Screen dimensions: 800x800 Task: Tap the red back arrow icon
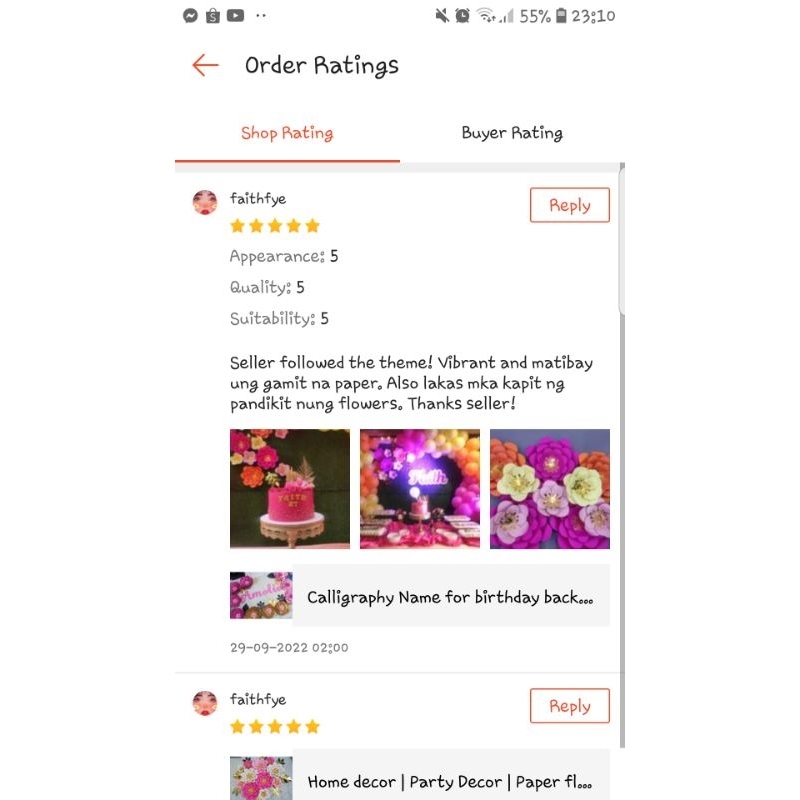[x=205, y=65]
